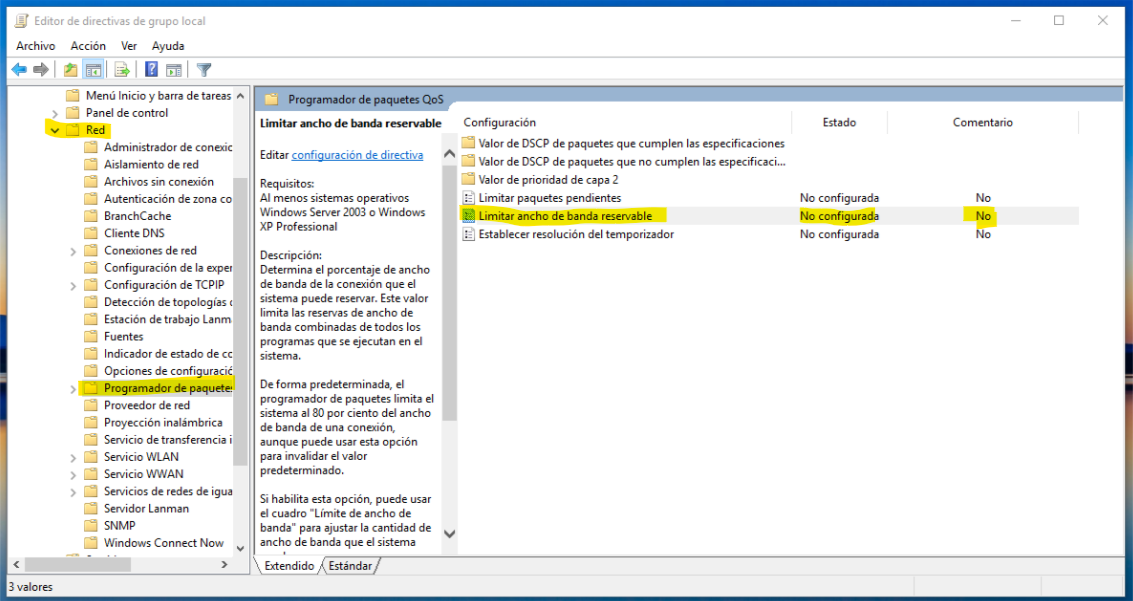Click the policy icon of Establecer resolución del temporizador
The height and width of the screenshot is (601, 1133).
click(468, 234)
